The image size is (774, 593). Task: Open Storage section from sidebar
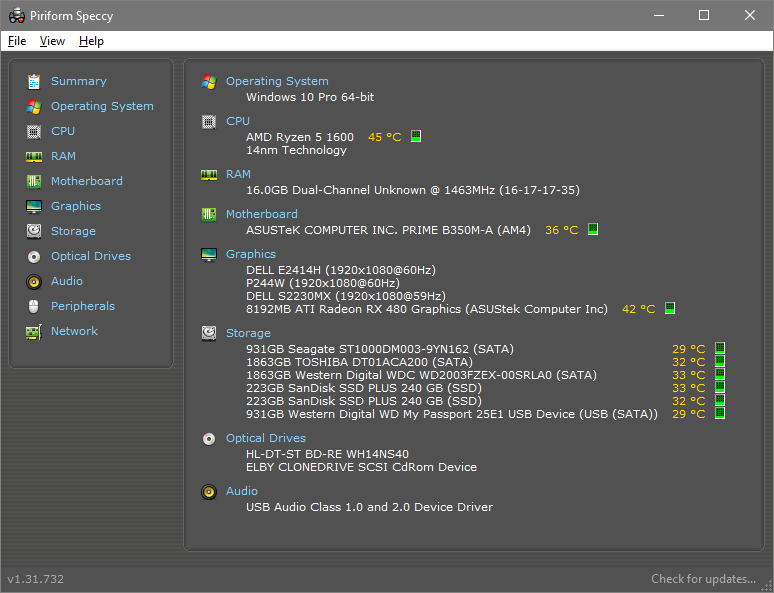[x=73, y=231]
